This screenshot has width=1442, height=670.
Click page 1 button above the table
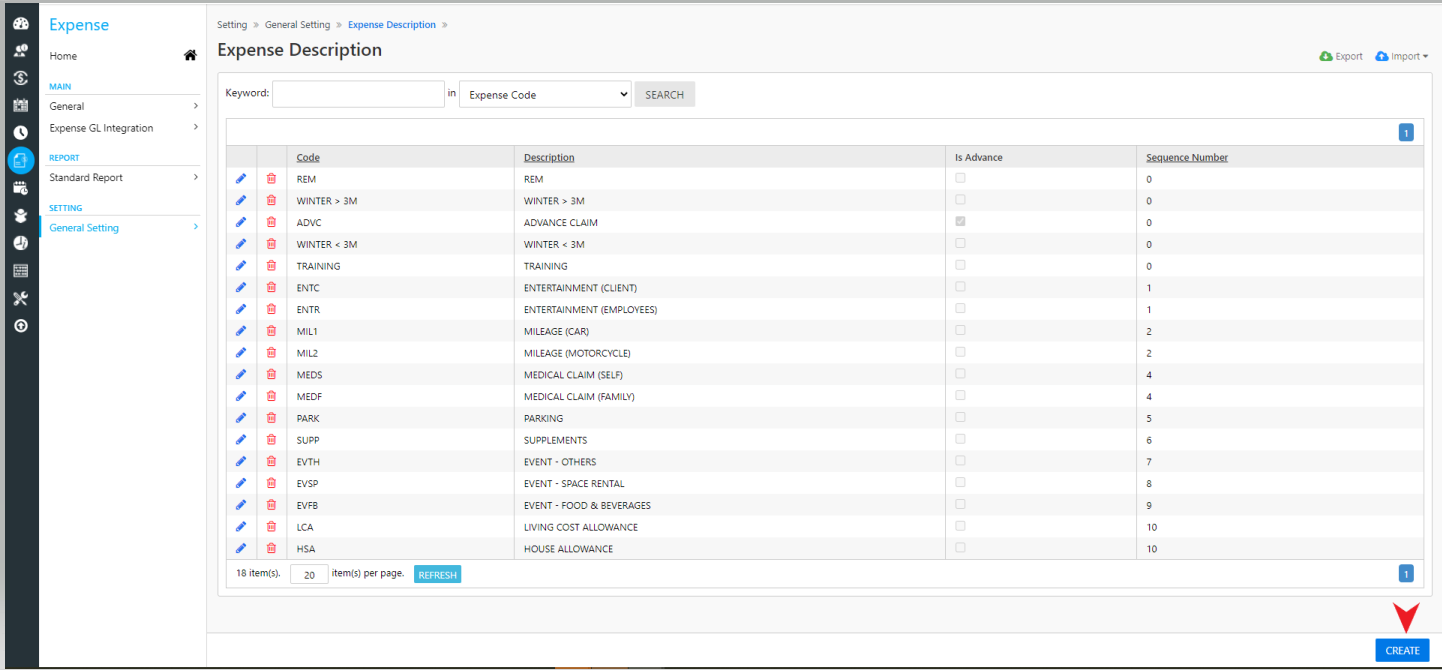point(1406,132)
